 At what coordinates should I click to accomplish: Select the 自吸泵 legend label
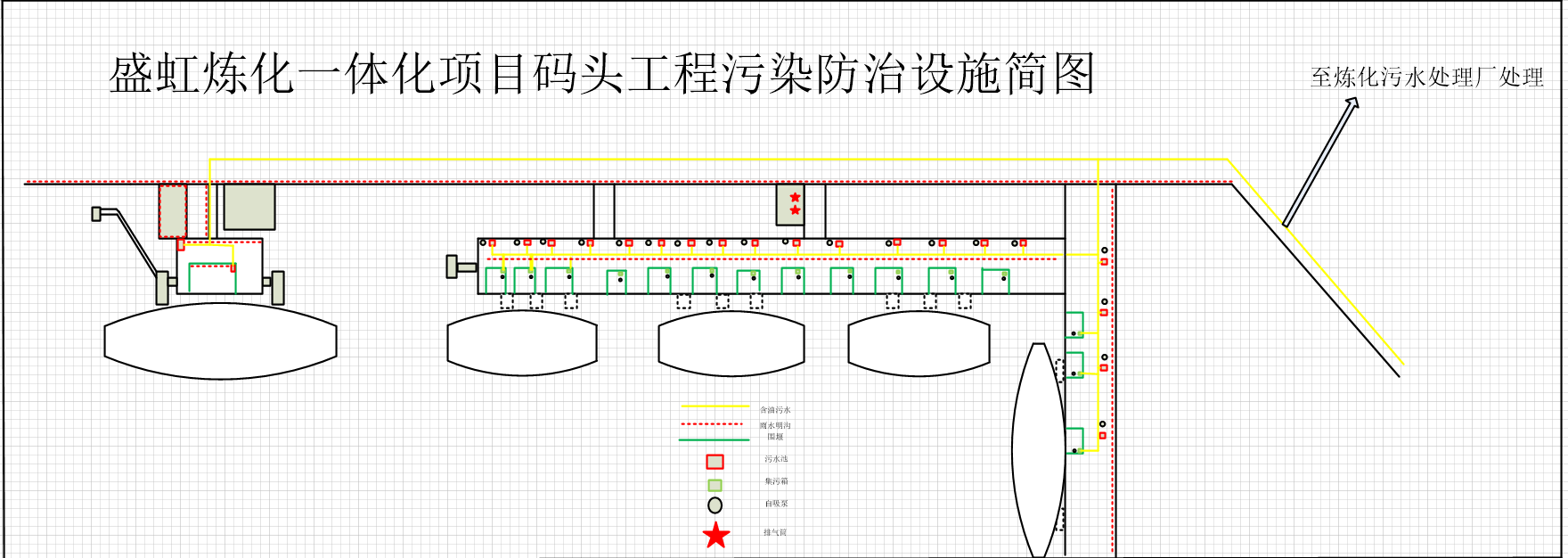click(x=776, y=504)
